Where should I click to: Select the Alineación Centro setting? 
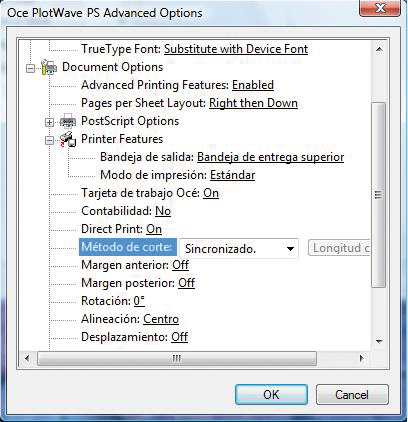tap(161, 319)
